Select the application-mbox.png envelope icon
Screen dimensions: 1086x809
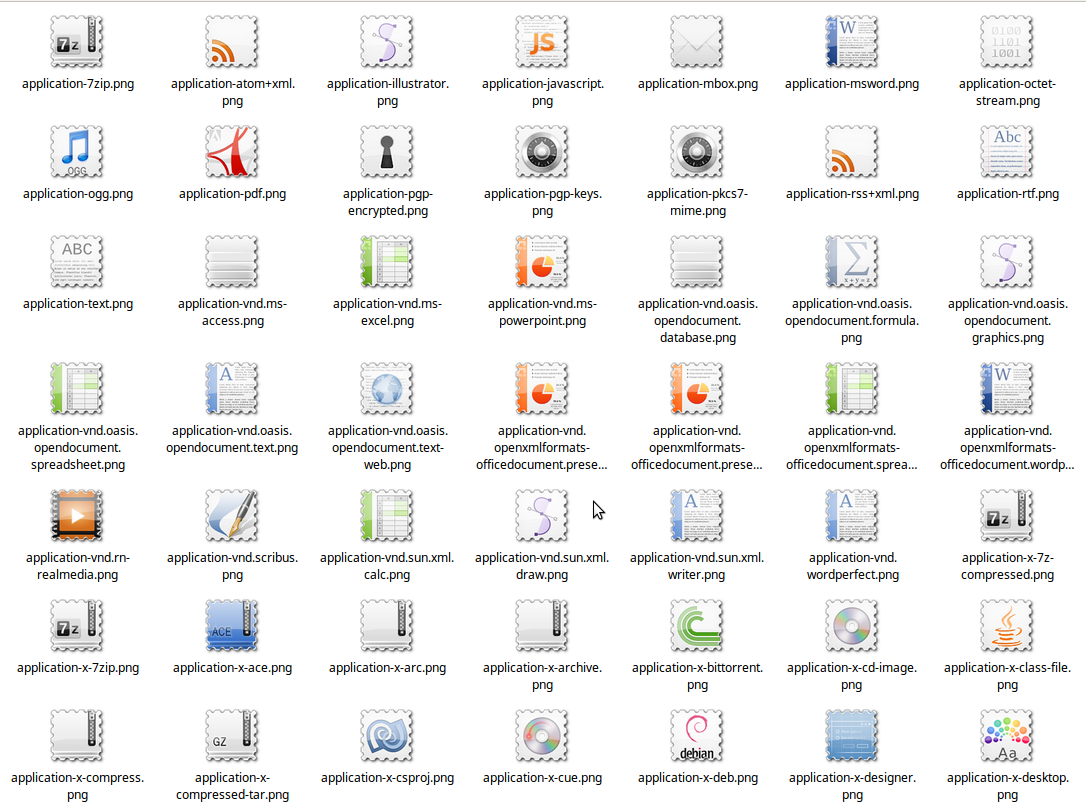coord(697,42)
